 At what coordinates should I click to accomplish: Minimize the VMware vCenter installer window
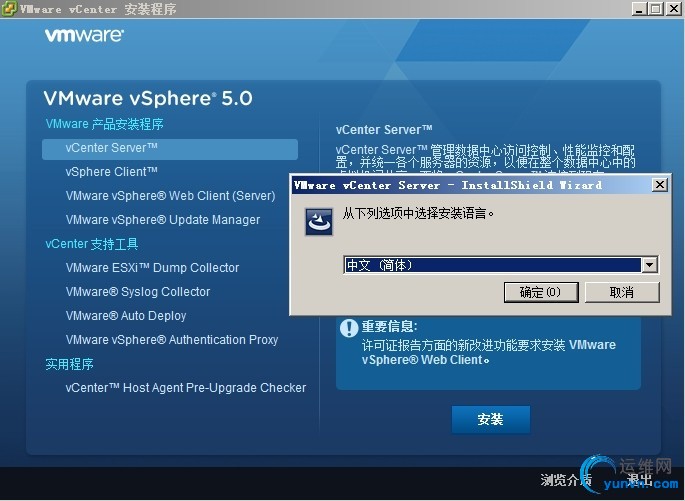[640, 9]
